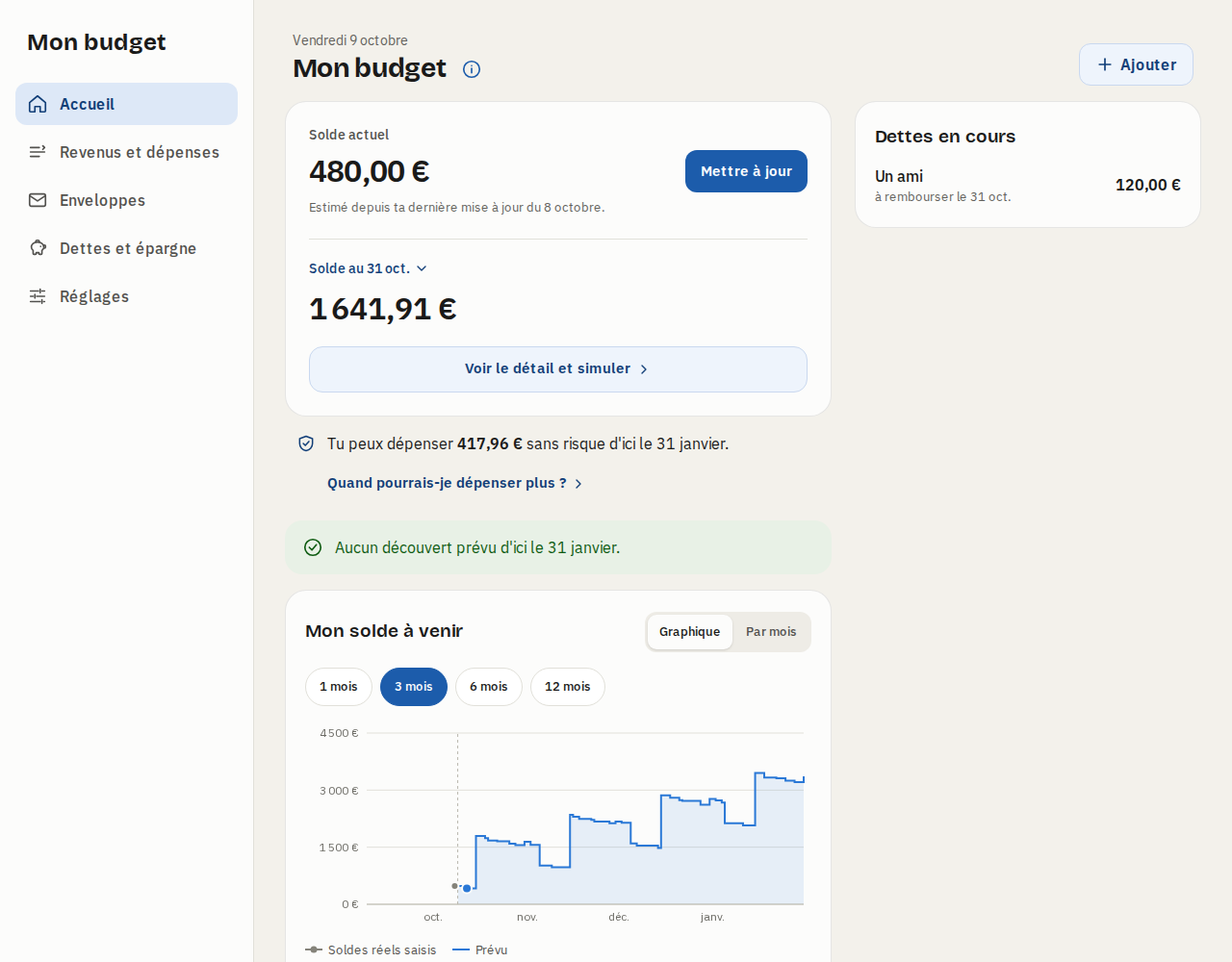1232x962 pixels.
Task: Expand the Solde au 31 oct. dropdown
Action: pos(368,268)
